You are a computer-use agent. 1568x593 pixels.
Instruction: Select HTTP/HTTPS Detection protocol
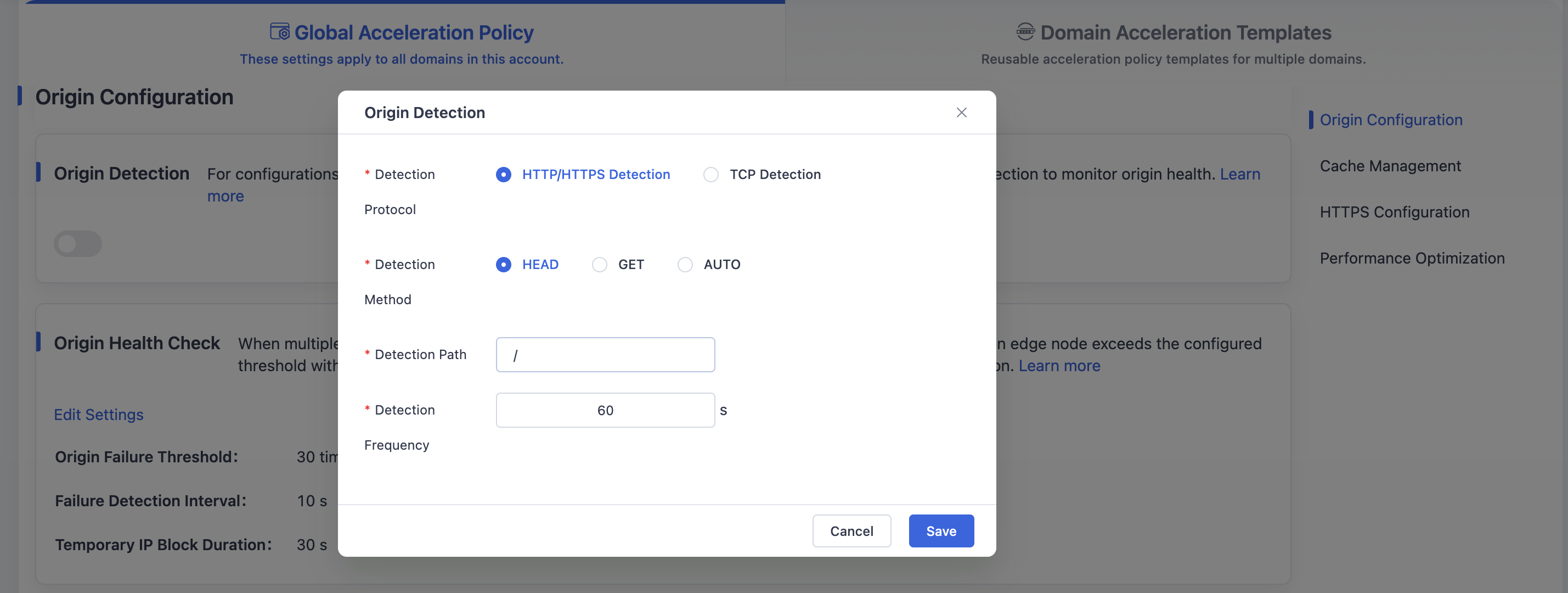click(583, 174)
